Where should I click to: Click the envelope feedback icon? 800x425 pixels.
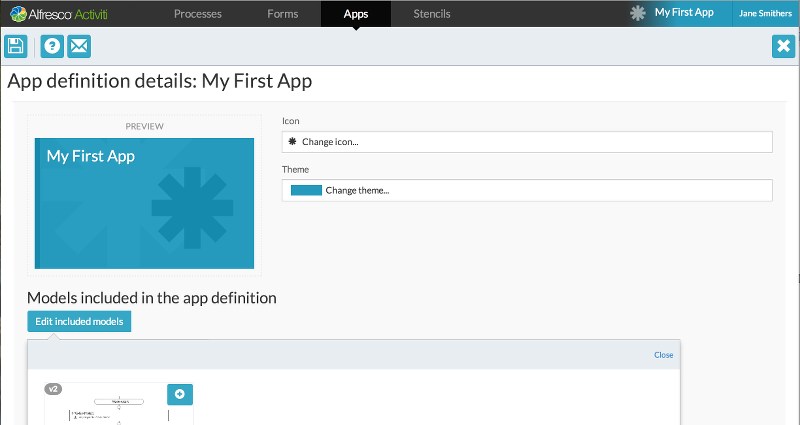79,47
